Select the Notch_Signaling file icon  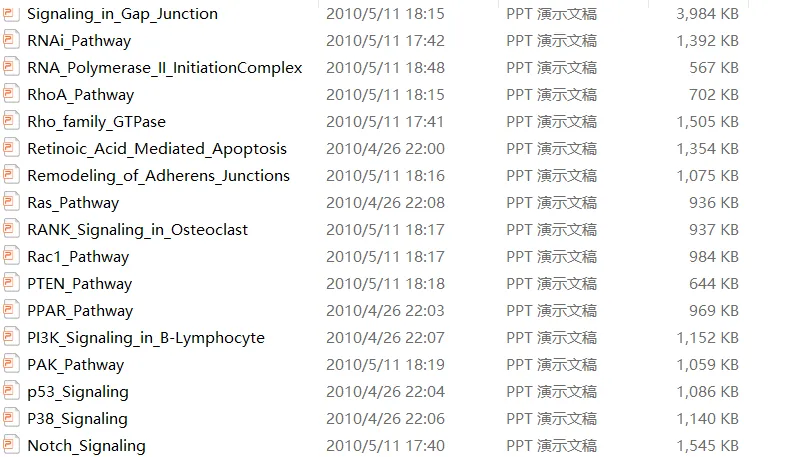11,446
